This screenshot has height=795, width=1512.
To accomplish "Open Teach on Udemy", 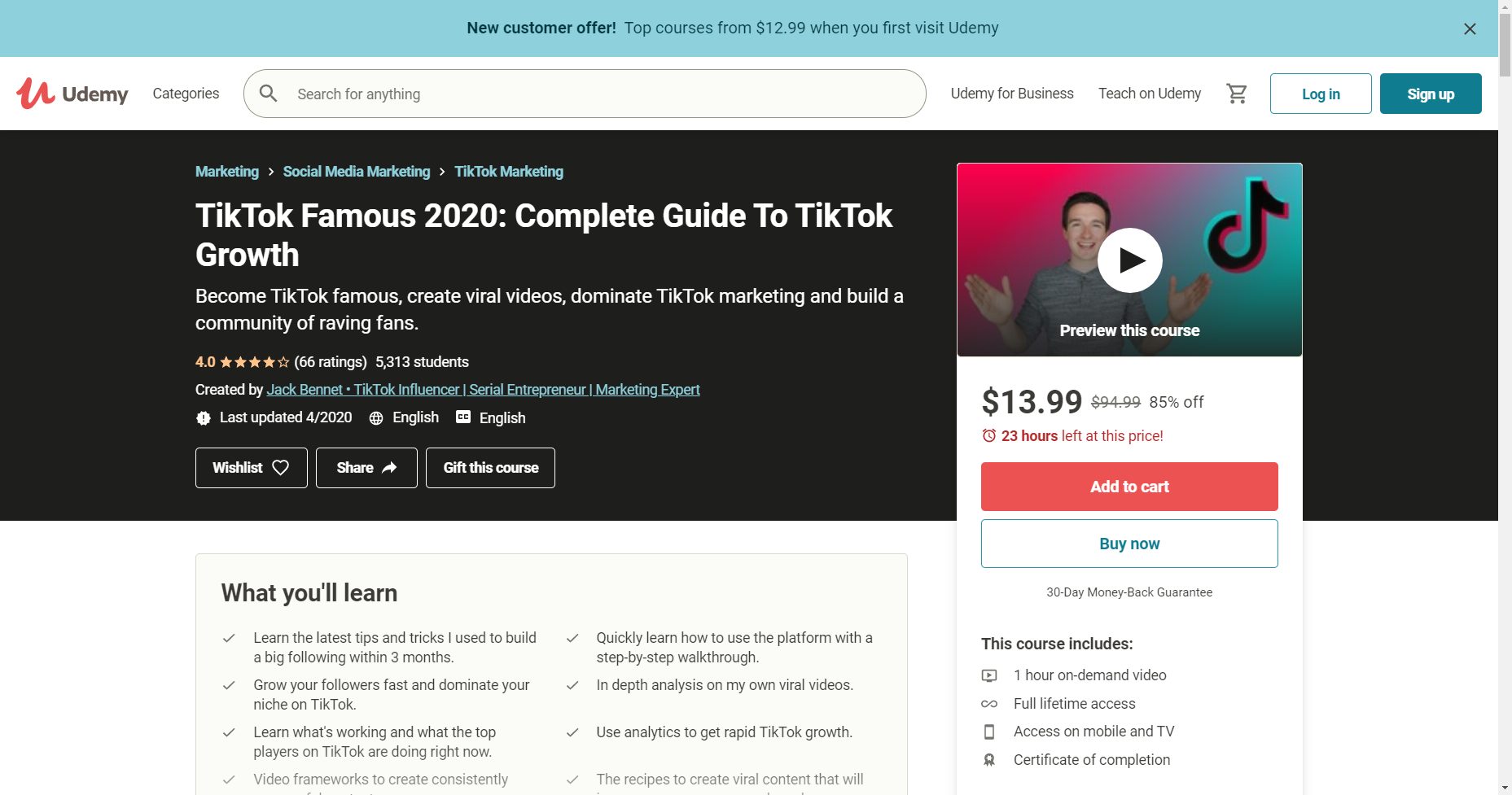I will (1150, 94).
